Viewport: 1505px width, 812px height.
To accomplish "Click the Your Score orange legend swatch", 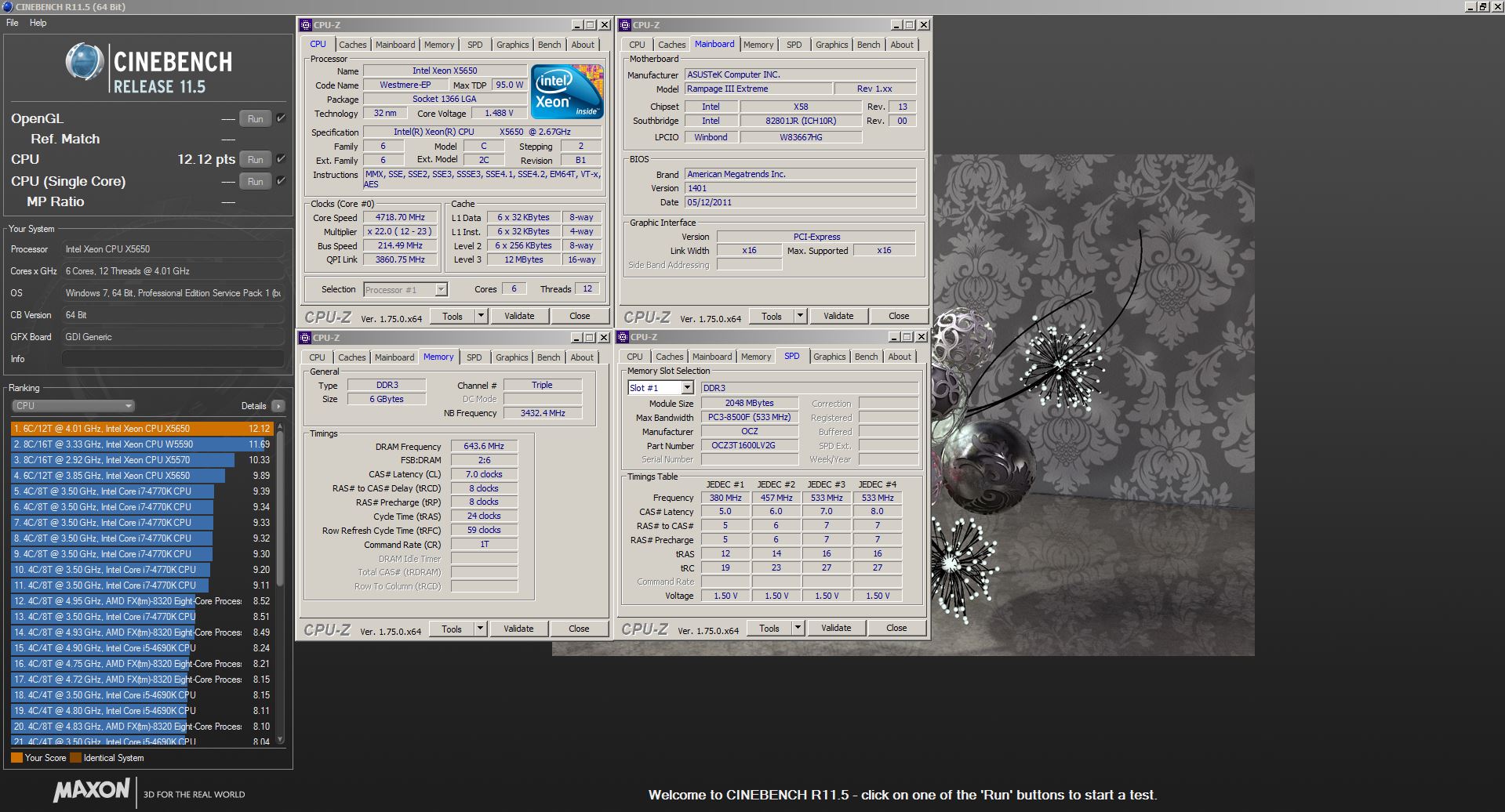I will (16, 758).
